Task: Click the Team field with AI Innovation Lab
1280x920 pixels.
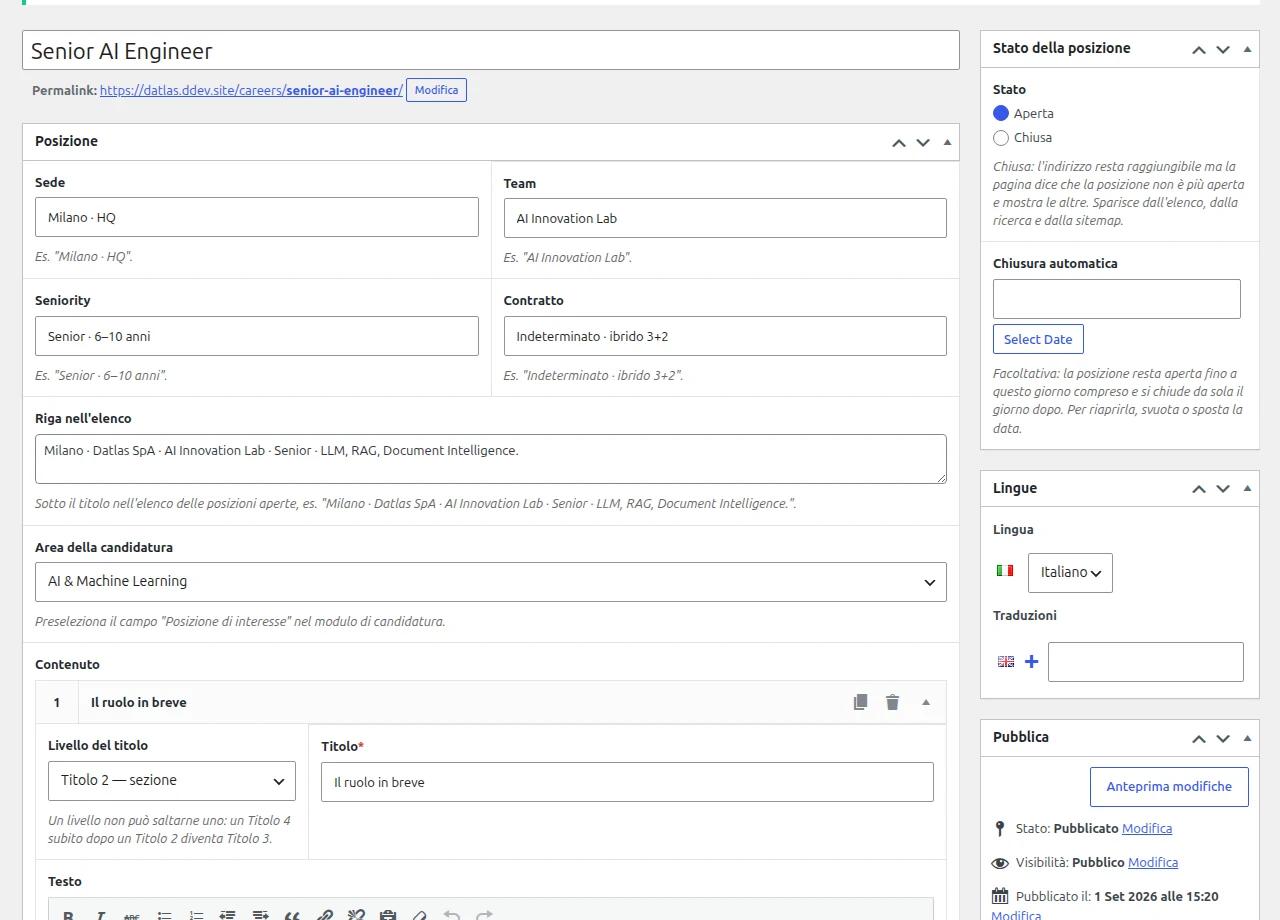Action: (725, 218)
